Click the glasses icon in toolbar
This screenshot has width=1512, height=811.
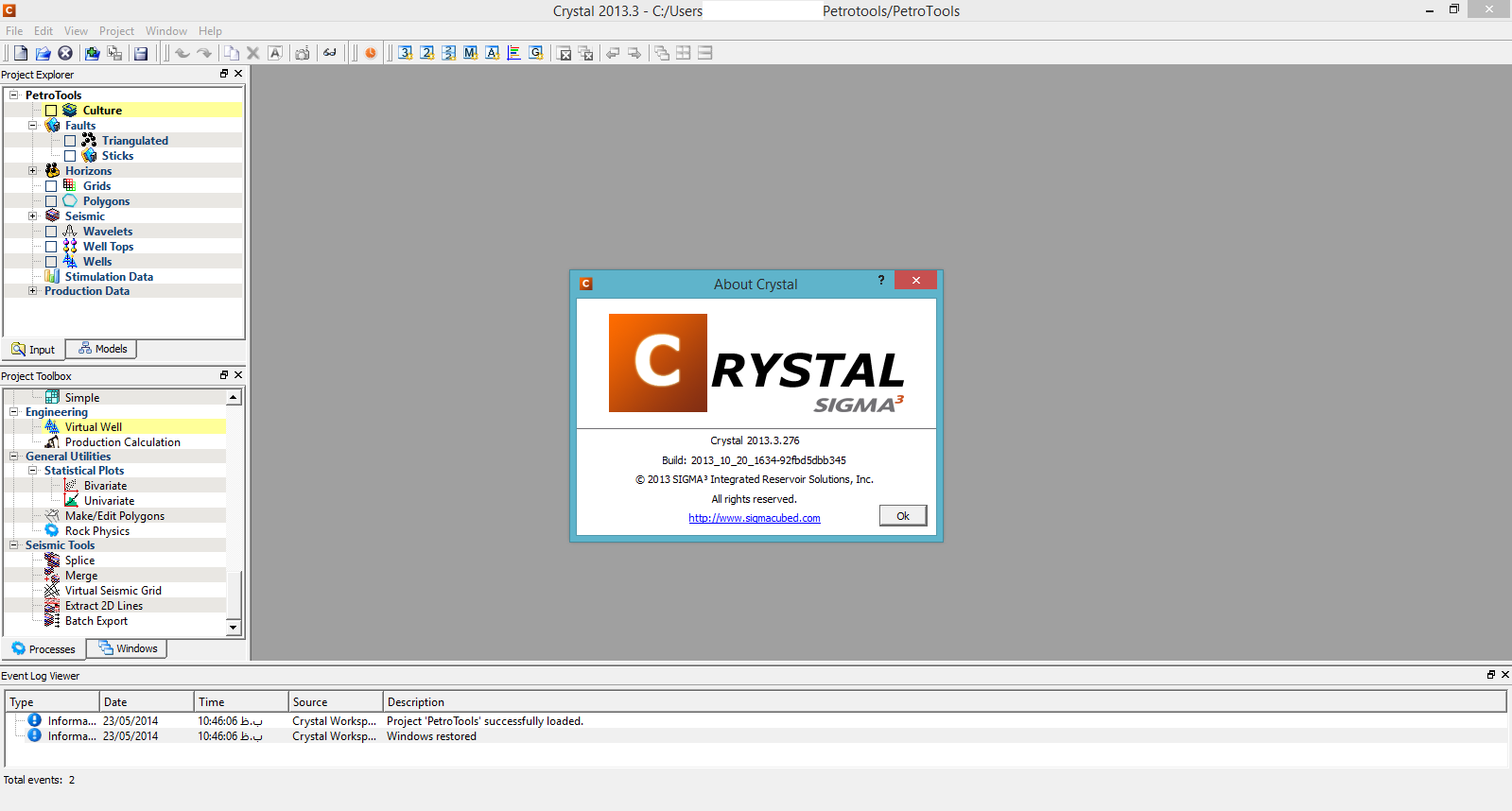[329, 53]
